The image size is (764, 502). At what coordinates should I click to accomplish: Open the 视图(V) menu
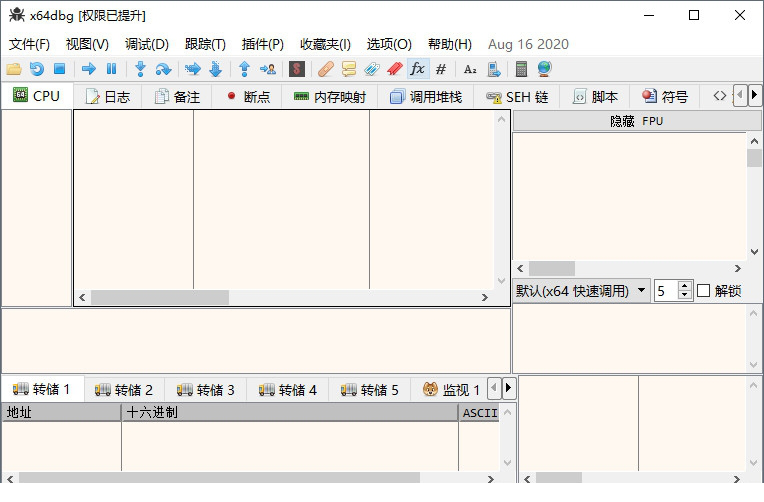[x=87, y=44]
